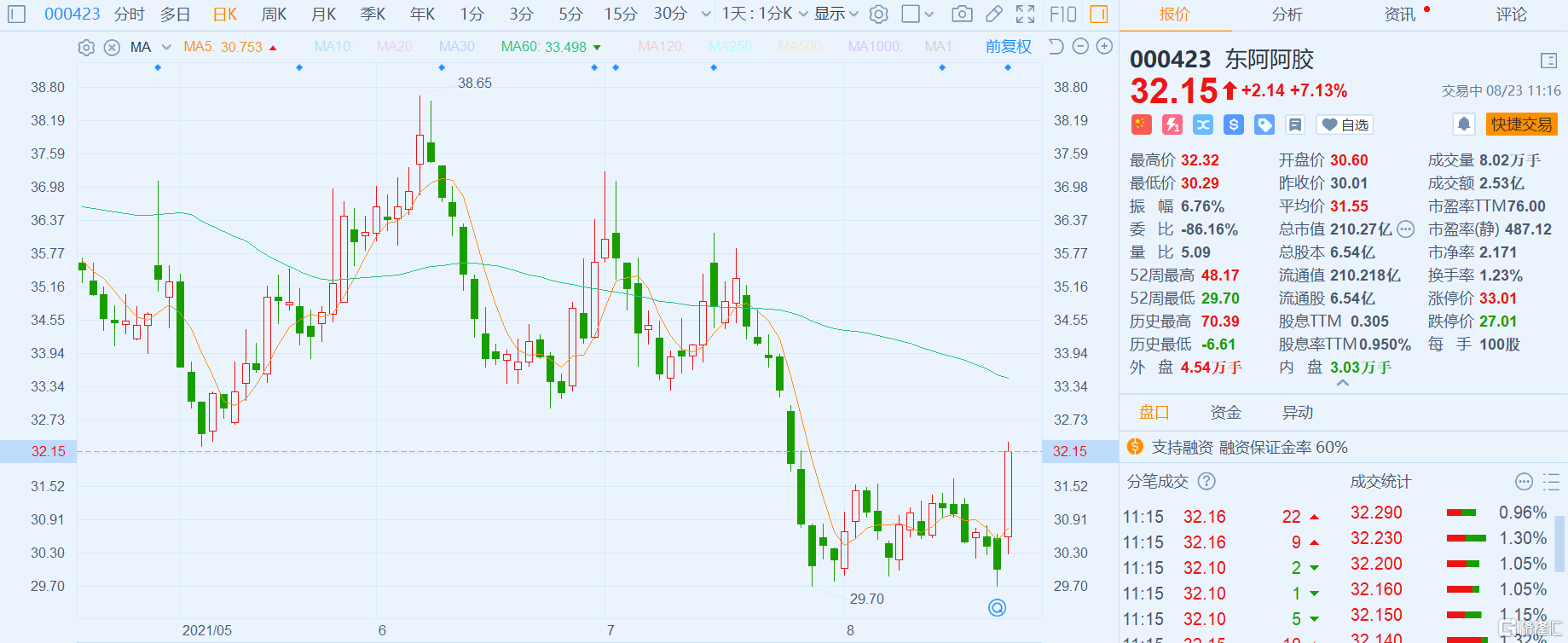Click the stock code 000423 link

pos(72,14)
